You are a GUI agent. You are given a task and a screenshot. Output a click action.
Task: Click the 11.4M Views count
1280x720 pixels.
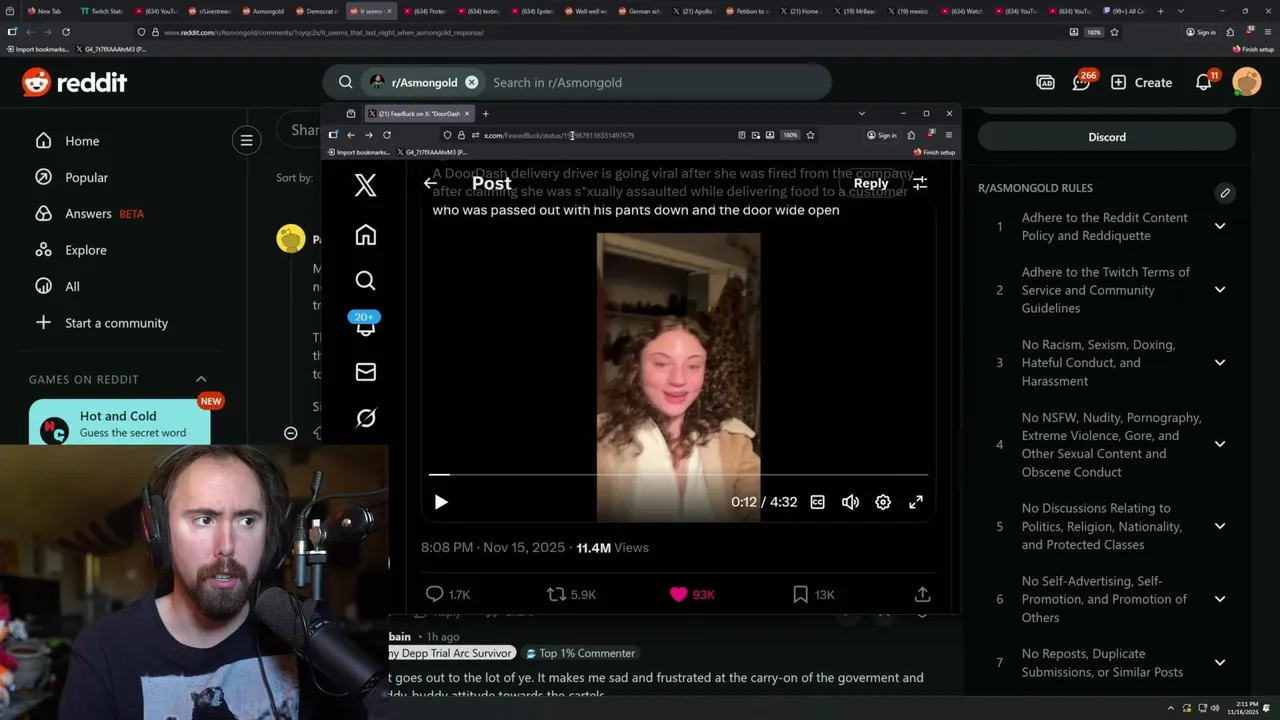613,548
